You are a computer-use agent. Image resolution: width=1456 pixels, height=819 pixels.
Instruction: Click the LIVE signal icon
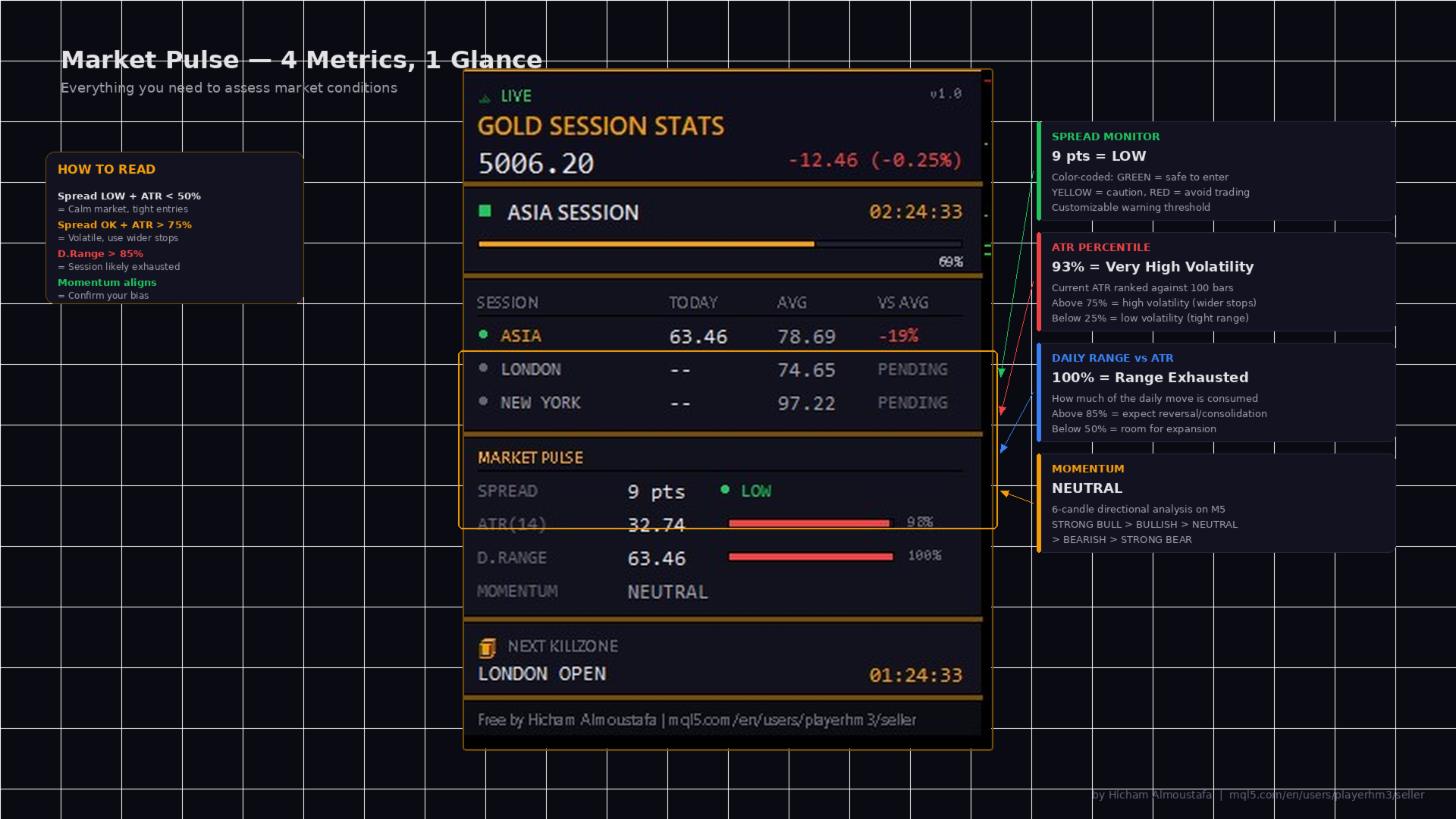pos(485,98)
